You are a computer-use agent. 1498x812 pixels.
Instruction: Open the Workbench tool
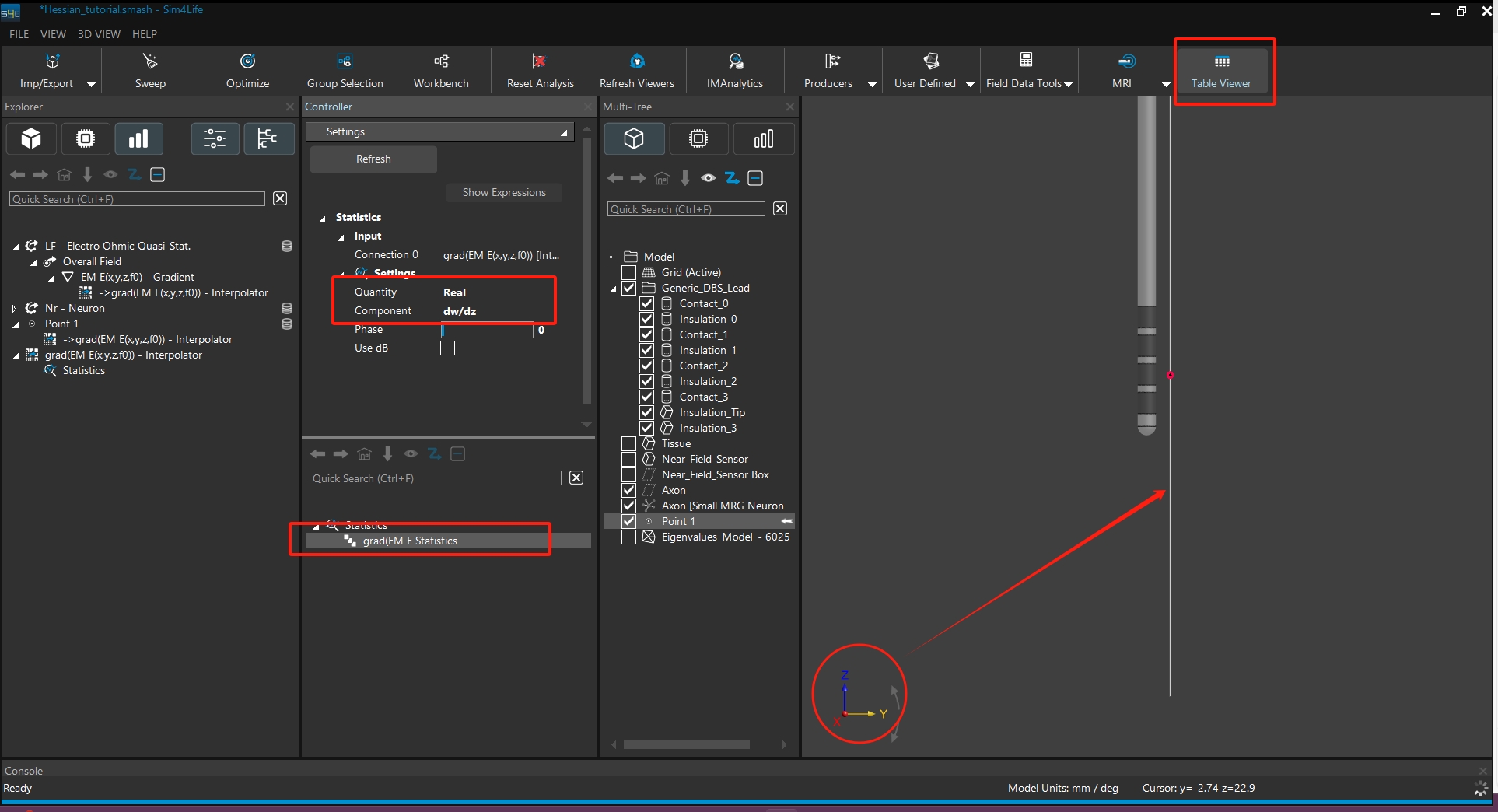441,70
